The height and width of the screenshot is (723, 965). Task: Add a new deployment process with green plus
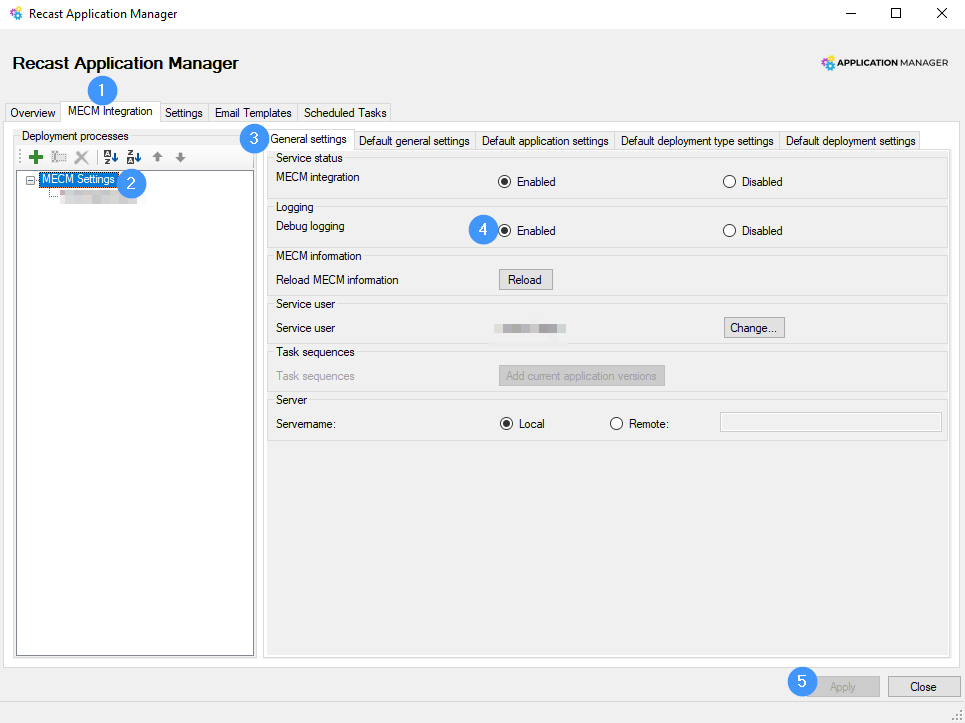coord(36,157)
